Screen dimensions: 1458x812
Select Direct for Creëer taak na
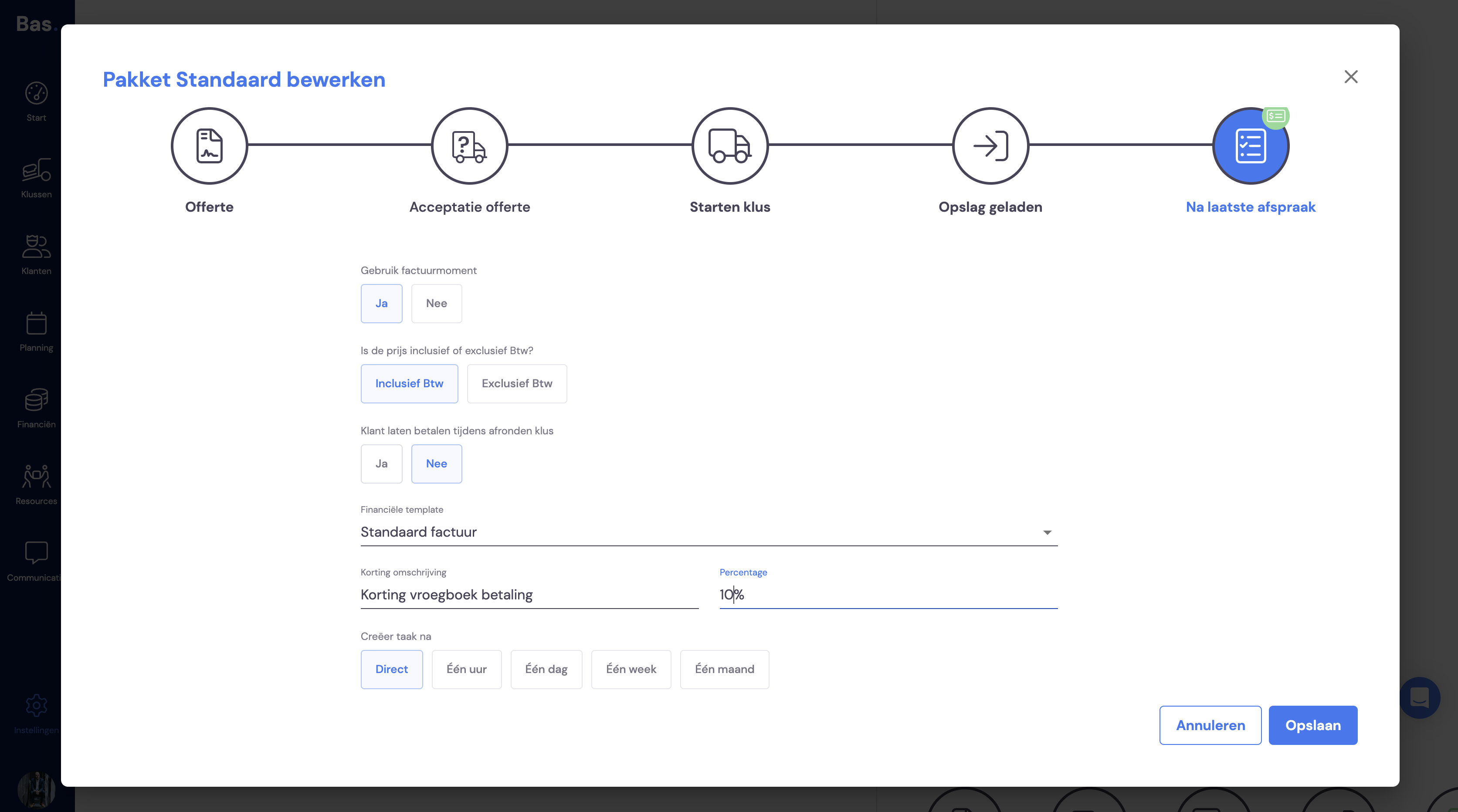pos(392,669)
